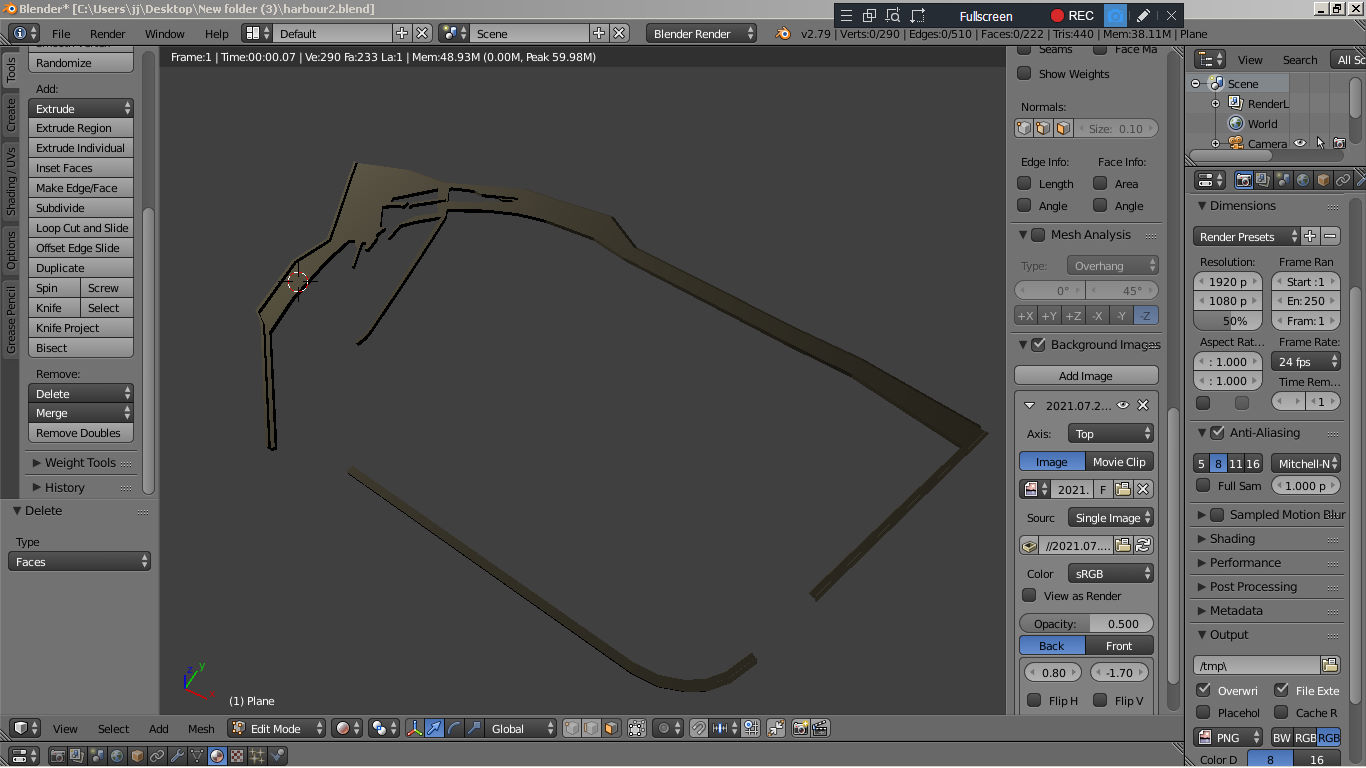Open the File menu

[61, 33]
